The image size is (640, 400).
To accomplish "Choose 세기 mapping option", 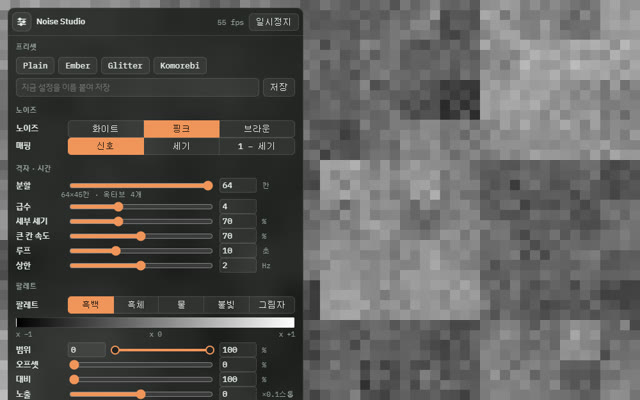I will click(x=182, y=146).
